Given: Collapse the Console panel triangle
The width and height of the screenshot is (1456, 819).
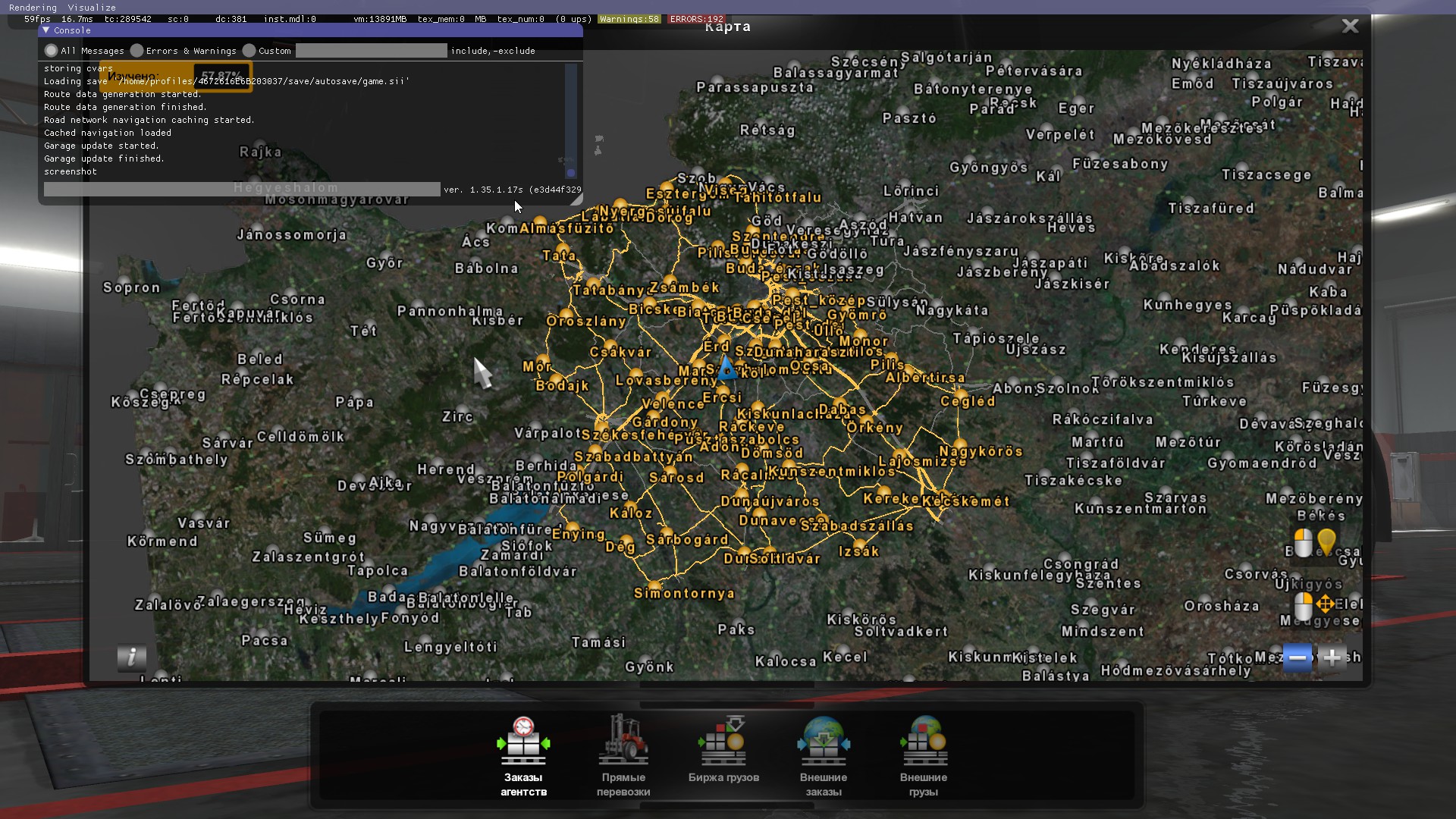Looking at the screenshot, I should coord(46,30).
